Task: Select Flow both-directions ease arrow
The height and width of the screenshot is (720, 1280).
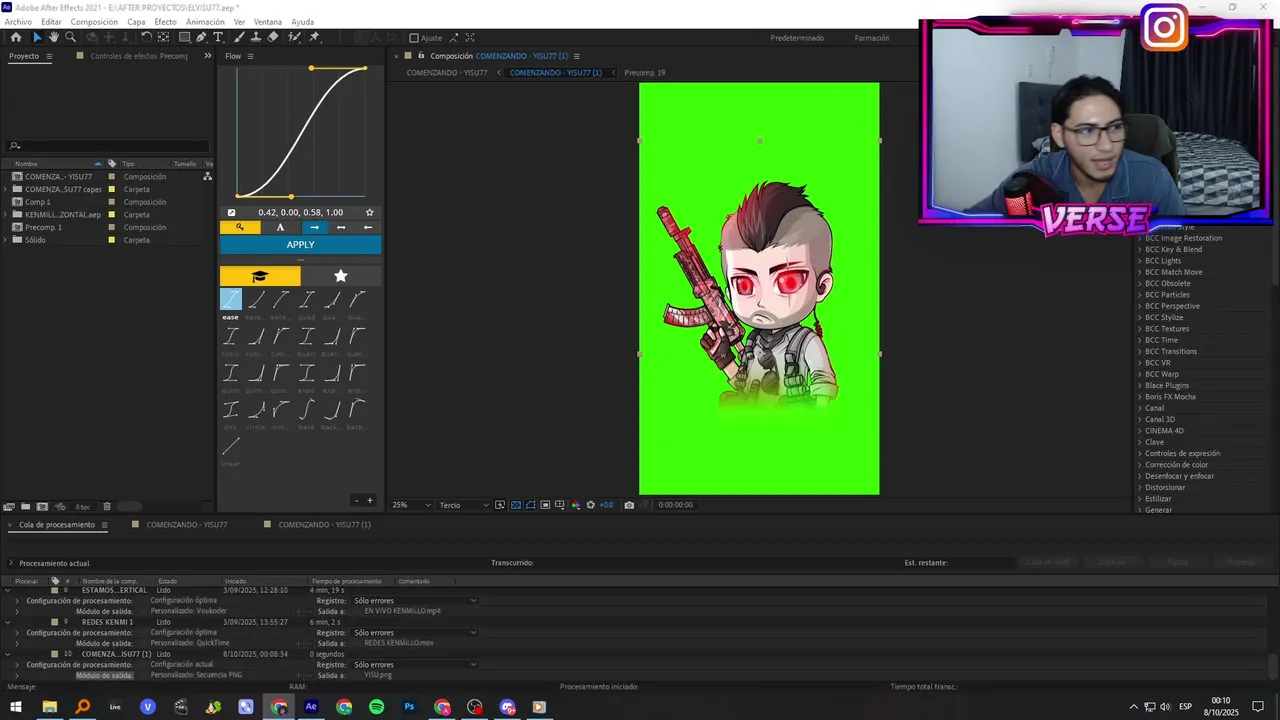Action: [341, 227]
